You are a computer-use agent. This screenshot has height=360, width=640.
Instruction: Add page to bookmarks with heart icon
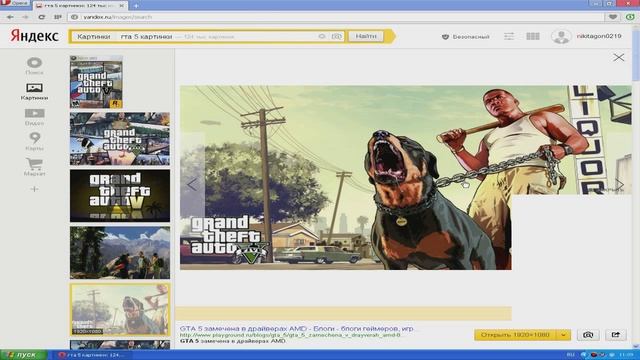[x=613, y=17]
